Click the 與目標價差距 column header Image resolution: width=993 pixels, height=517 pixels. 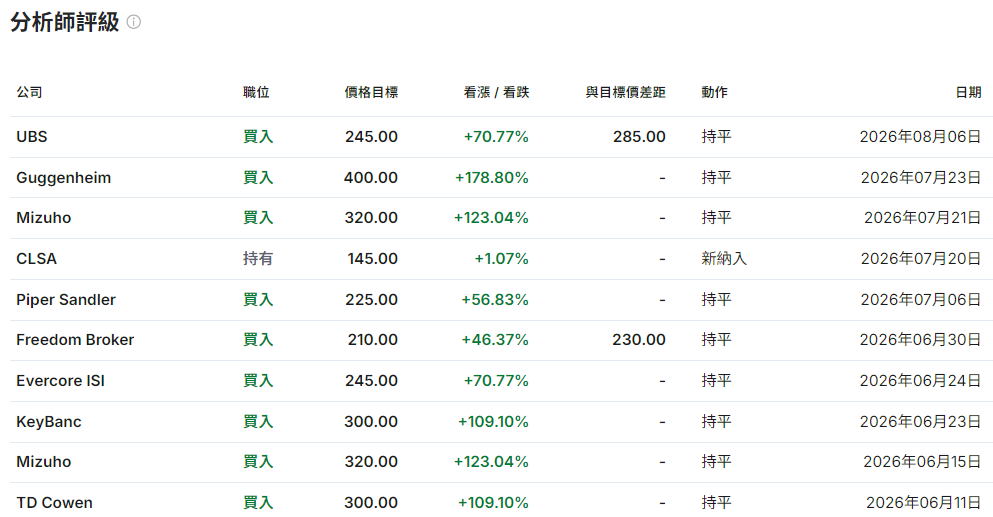pyautogui.click(x=625, y=93)
